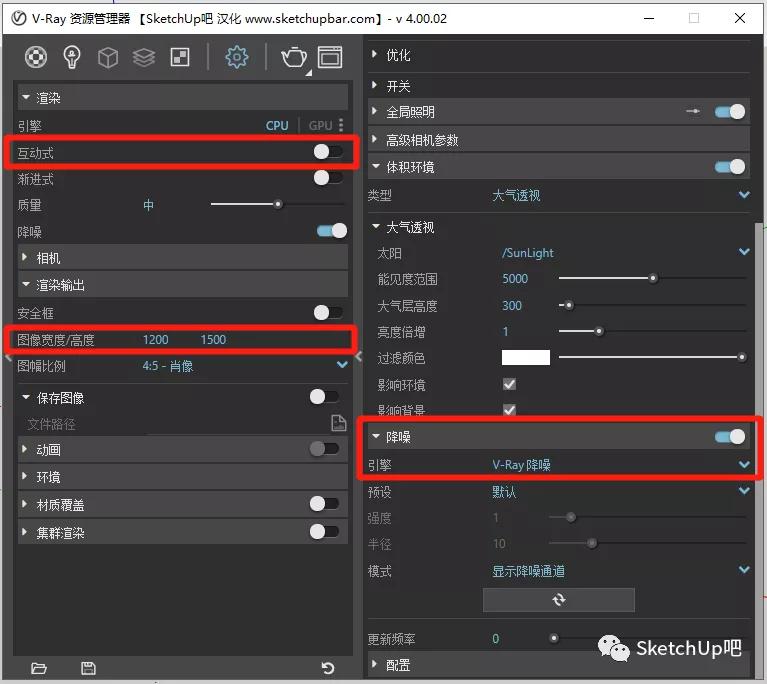
Task: Adjust the 能见度范围 slider
Action: pos(653,278)
